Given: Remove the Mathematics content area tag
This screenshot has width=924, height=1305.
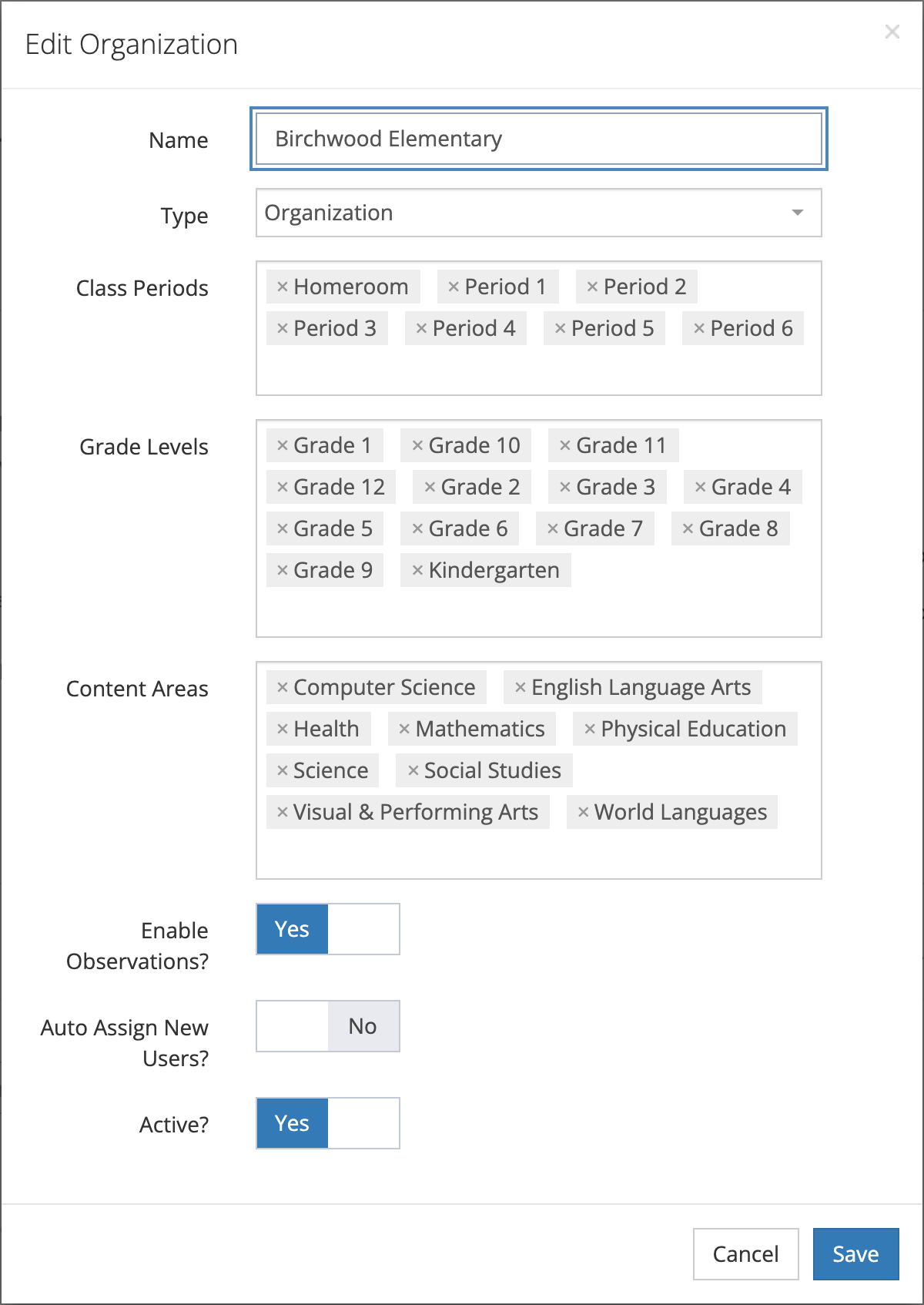Looking at the screenshot, I should (404, 730).
